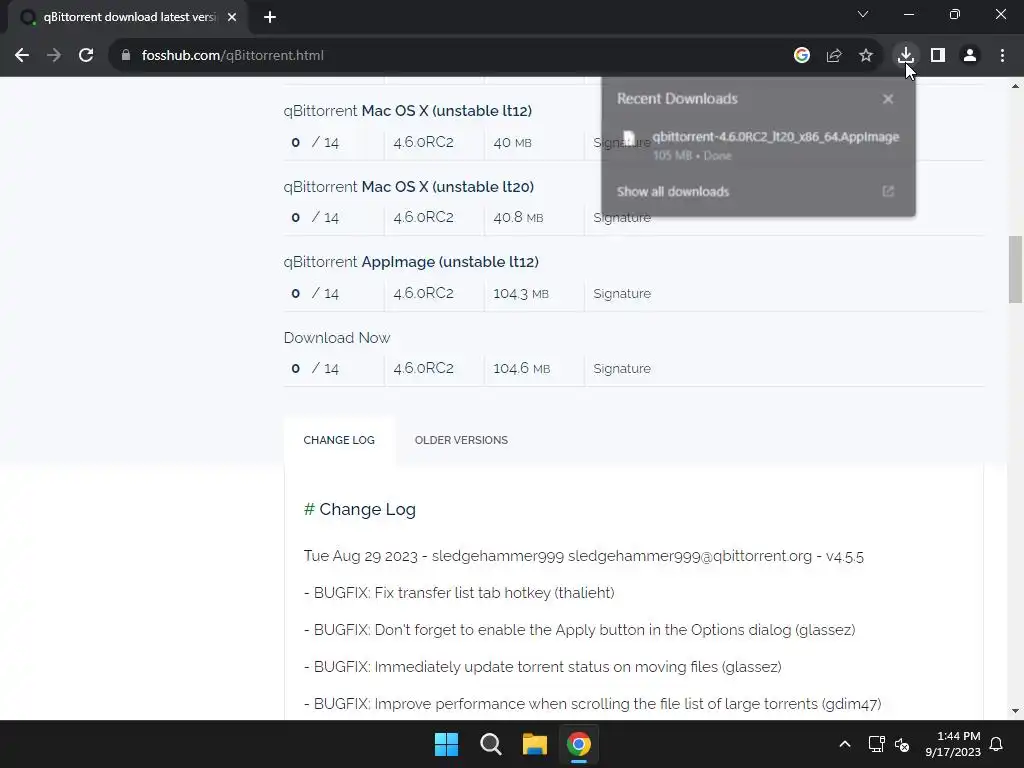
Task: Expand the tab search chevron
Action: pos(863,14)
